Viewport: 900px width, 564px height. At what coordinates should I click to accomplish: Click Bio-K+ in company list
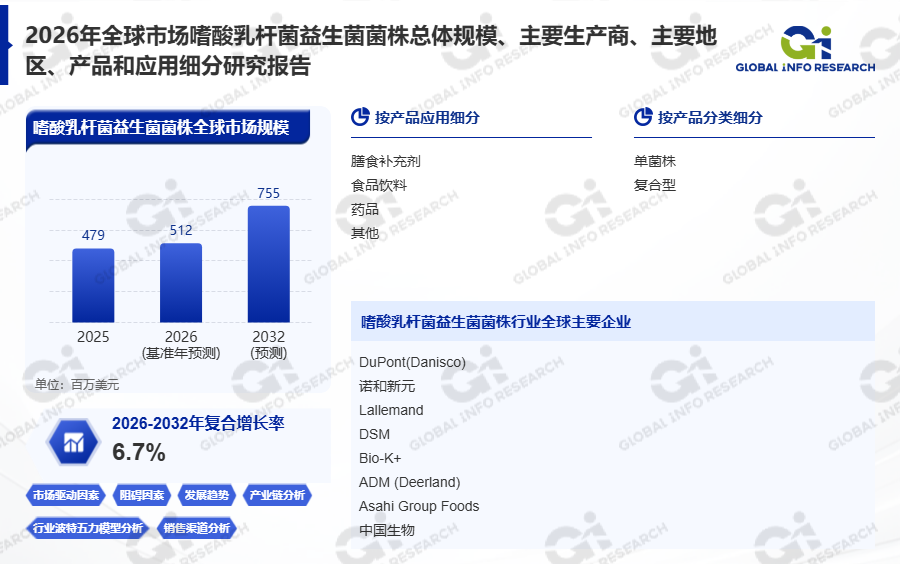(x=380, y=458)
